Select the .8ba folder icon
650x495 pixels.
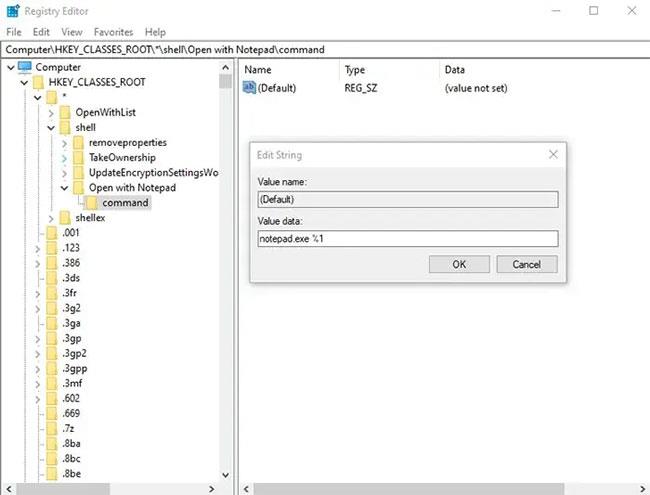[51, 444]
